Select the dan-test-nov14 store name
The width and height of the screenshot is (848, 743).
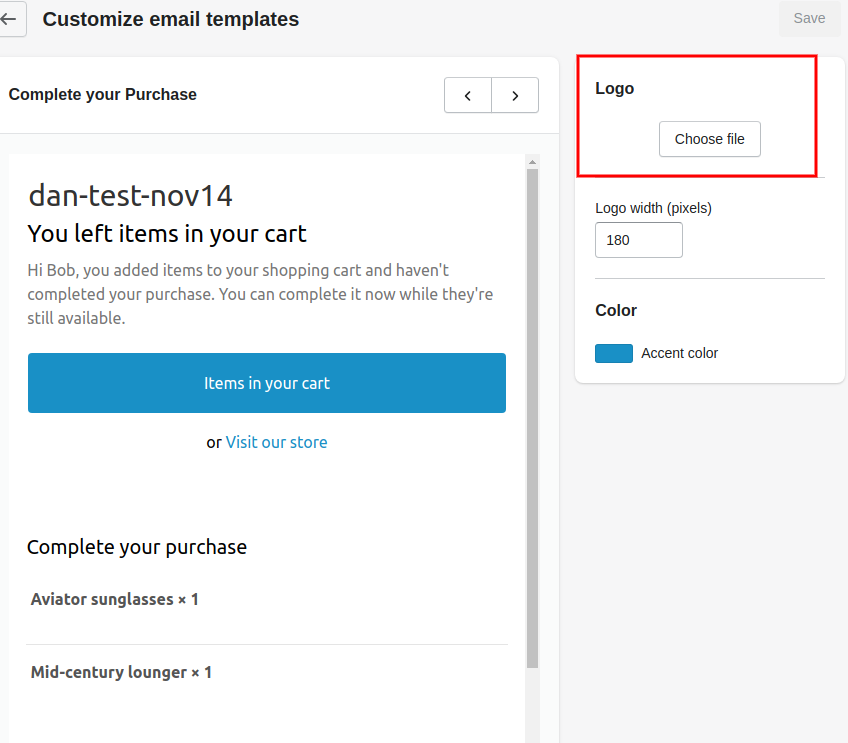[x=130, y=195]
